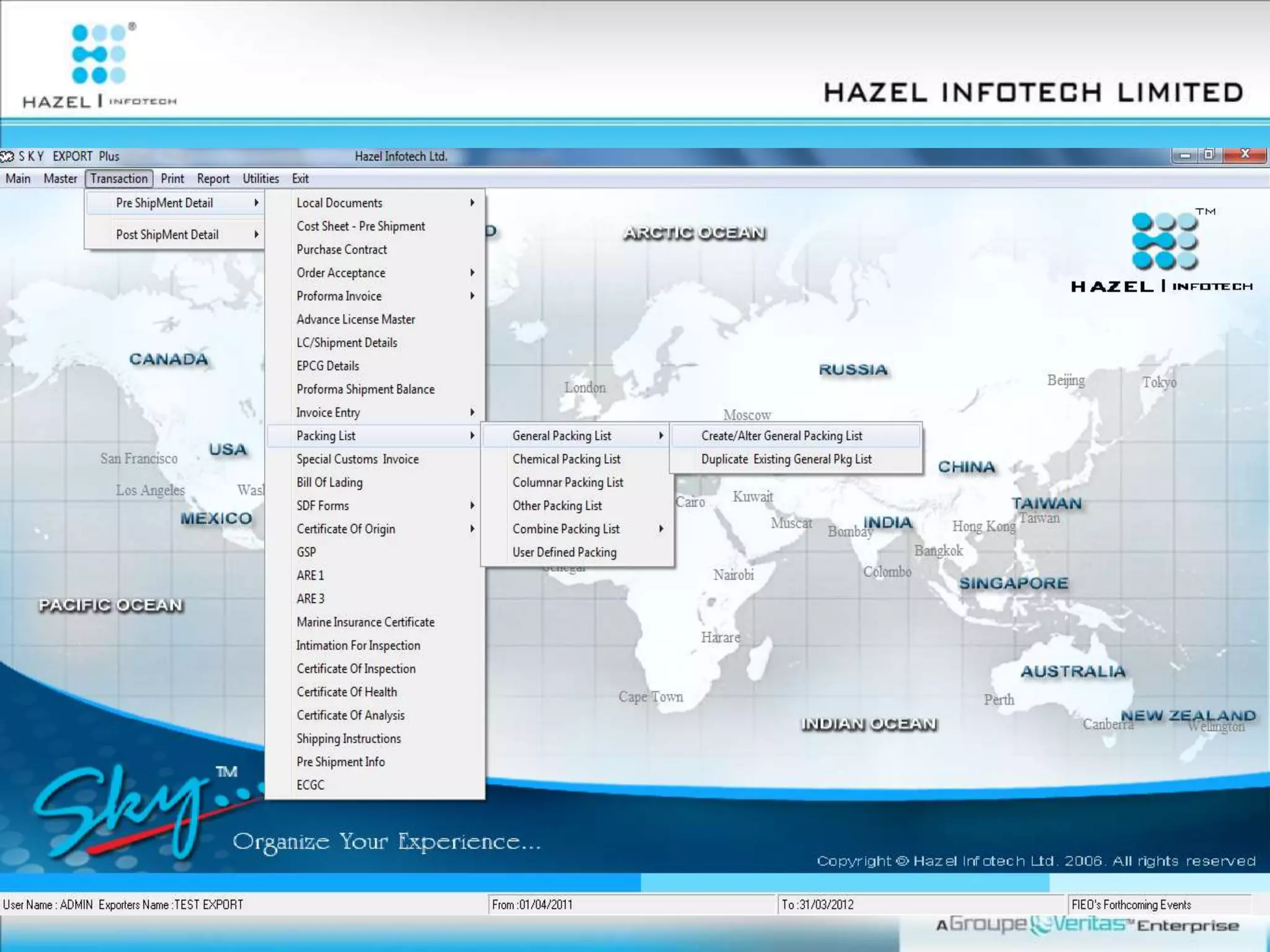Screen dimensions: 1270x952
Task: Click the restore window button
Action: [1209, 155]
